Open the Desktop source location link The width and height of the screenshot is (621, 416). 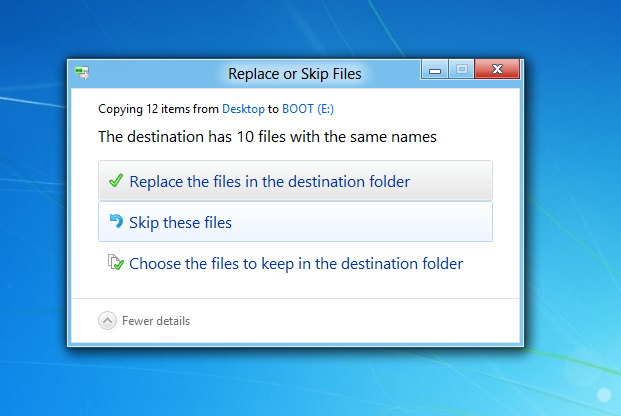click(x=243, y=108)
